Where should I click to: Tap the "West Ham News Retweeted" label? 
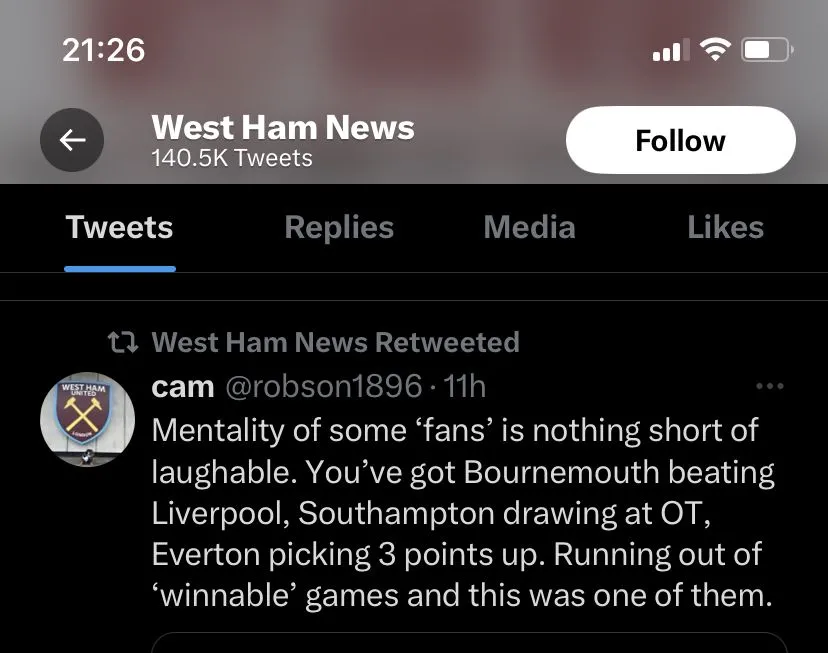335,343
